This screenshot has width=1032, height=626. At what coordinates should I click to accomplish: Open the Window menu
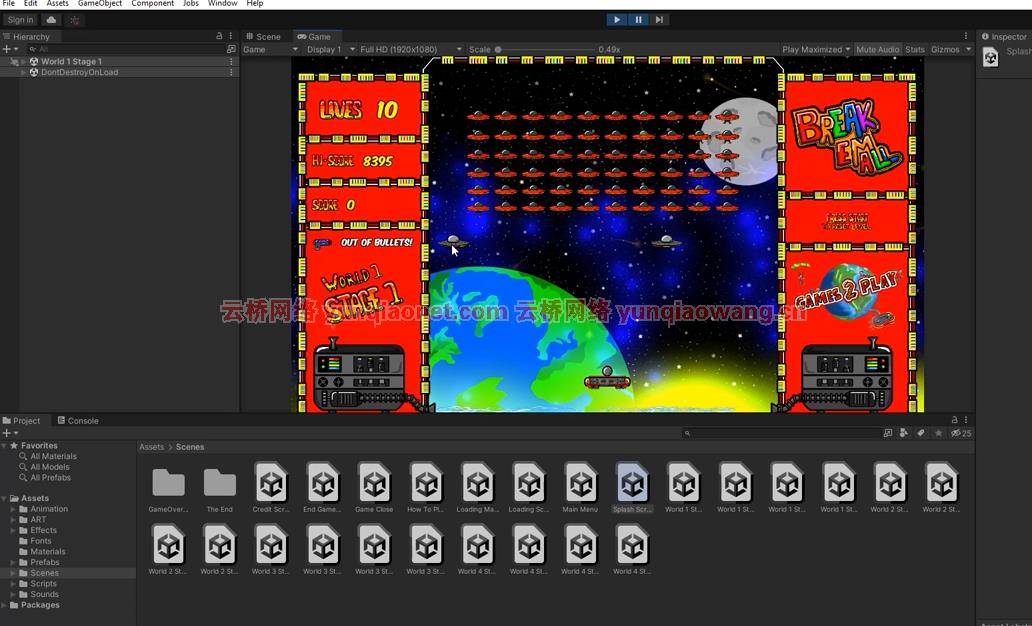(222, 3)
